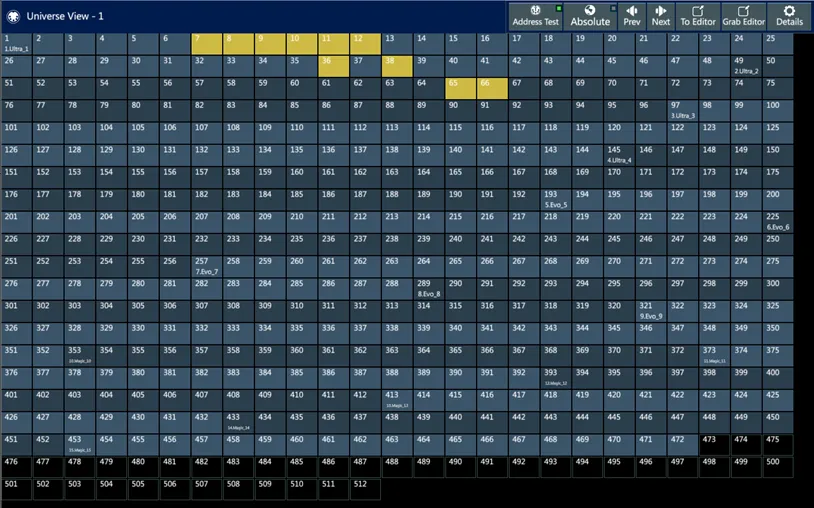The height and width of the screenshot is (508, 814).
Task: Open the Details gear button
Action: pos(789,16)
